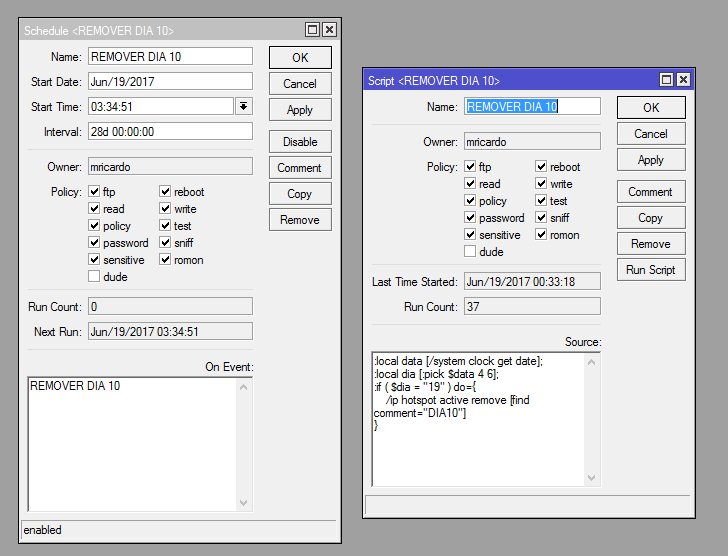Click the Run Script button

coord(651,270)
